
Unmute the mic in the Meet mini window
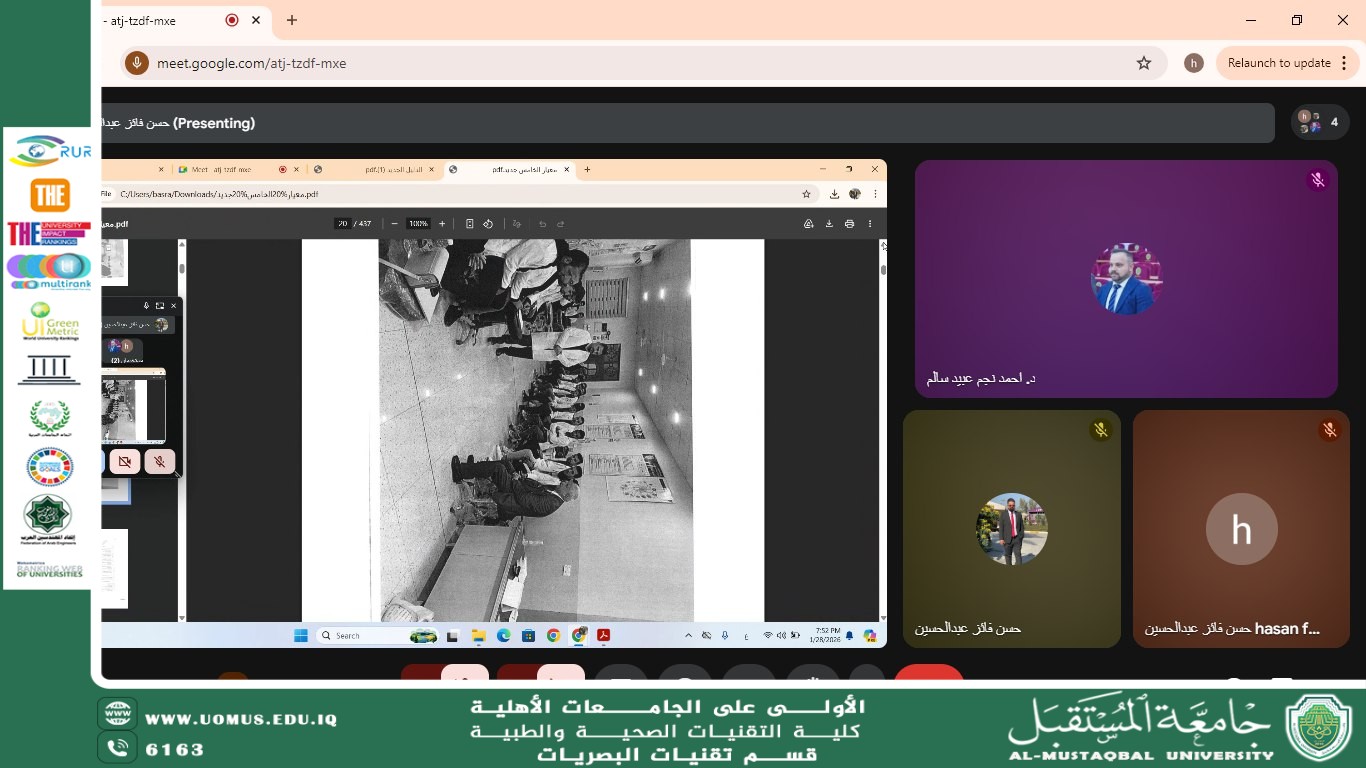[x=159, y=461]
